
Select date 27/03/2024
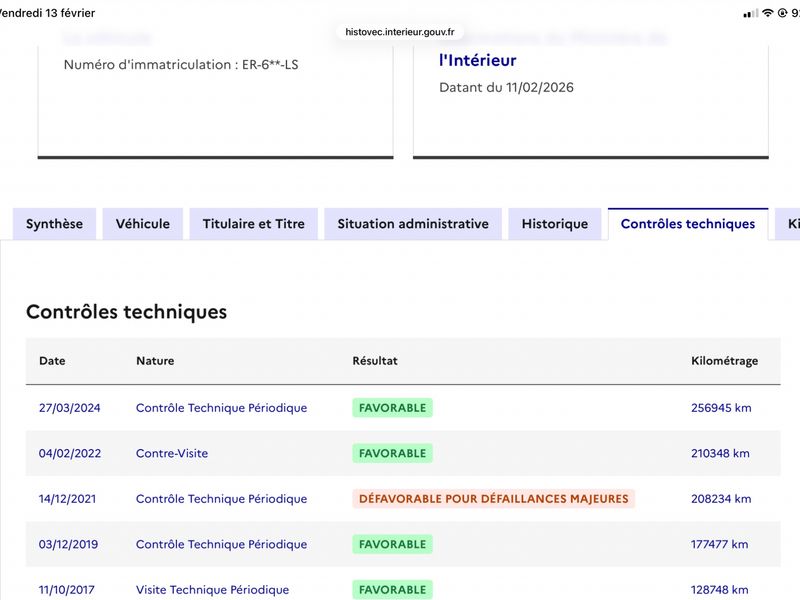pos(69,408)
